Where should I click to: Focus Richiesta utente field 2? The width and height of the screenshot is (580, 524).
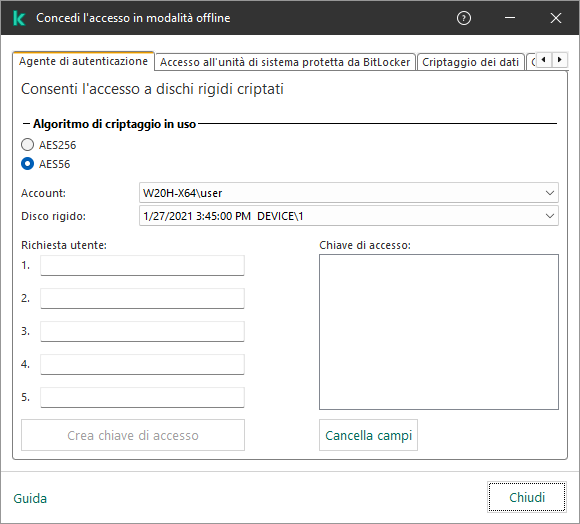142,298
